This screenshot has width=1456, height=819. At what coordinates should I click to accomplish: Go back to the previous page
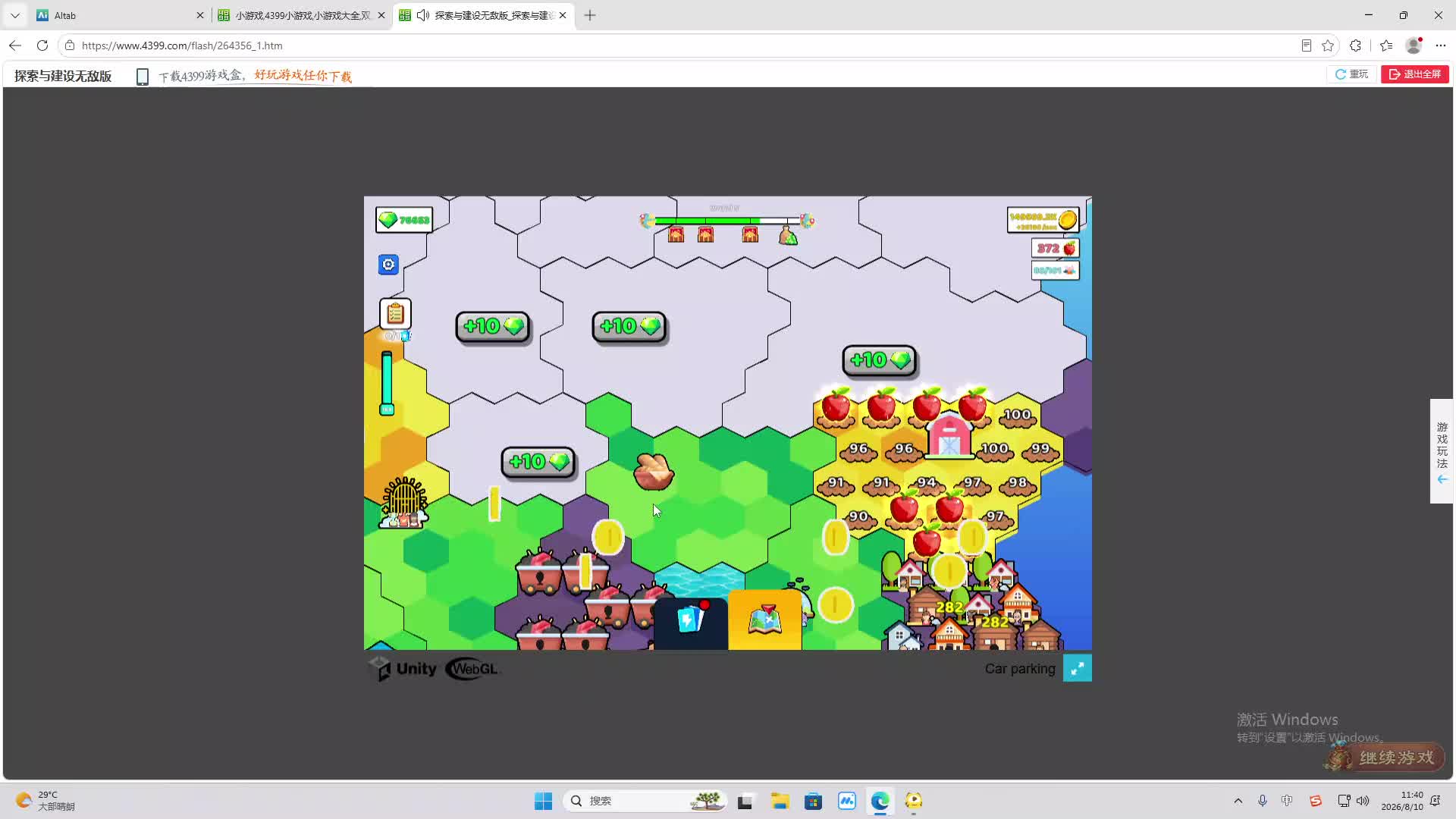click(15, 45)
